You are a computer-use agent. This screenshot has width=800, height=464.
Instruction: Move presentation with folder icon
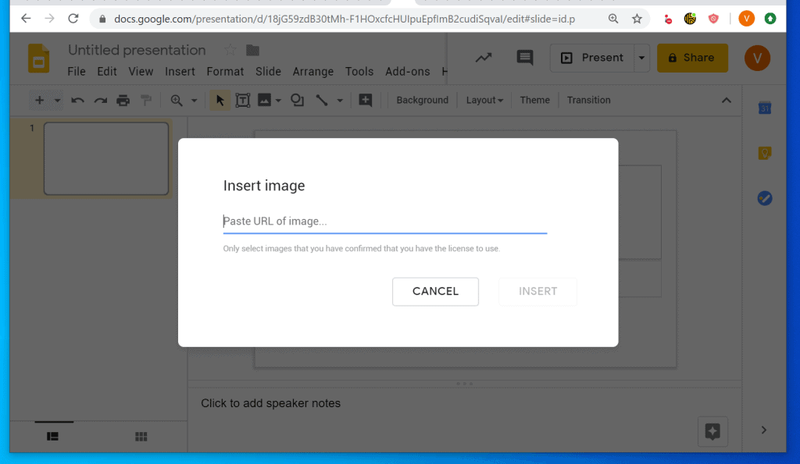253,50
